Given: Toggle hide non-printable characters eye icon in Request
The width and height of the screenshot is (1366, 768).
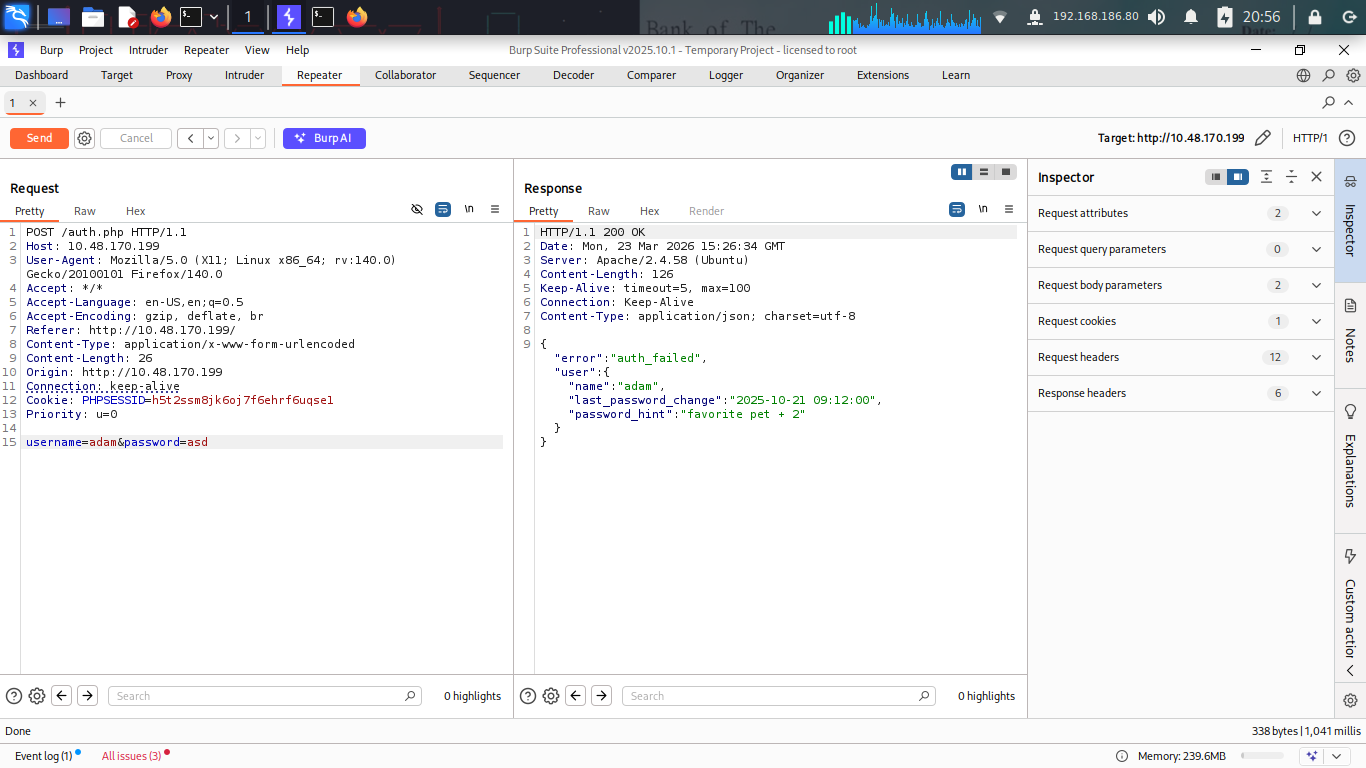Looking at the screenshot, I should 417,209.
